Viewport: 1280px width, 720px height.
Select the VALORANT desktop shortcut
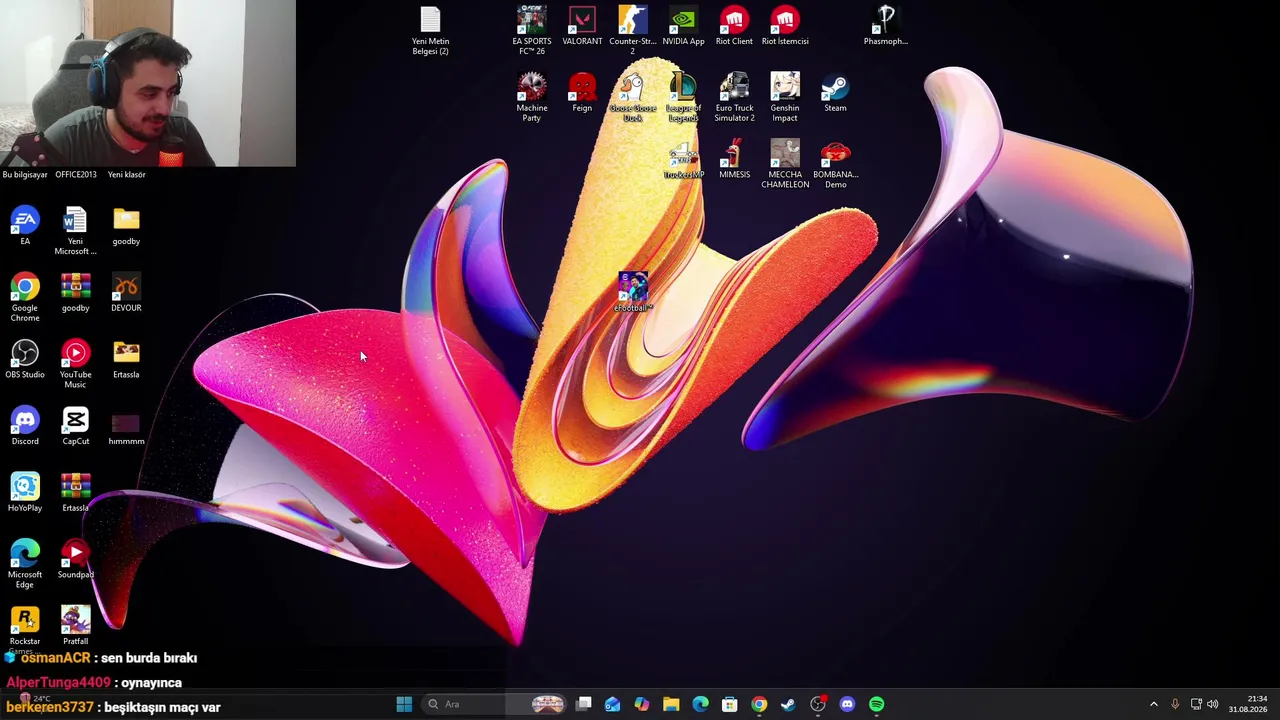(x=582, y=26)
